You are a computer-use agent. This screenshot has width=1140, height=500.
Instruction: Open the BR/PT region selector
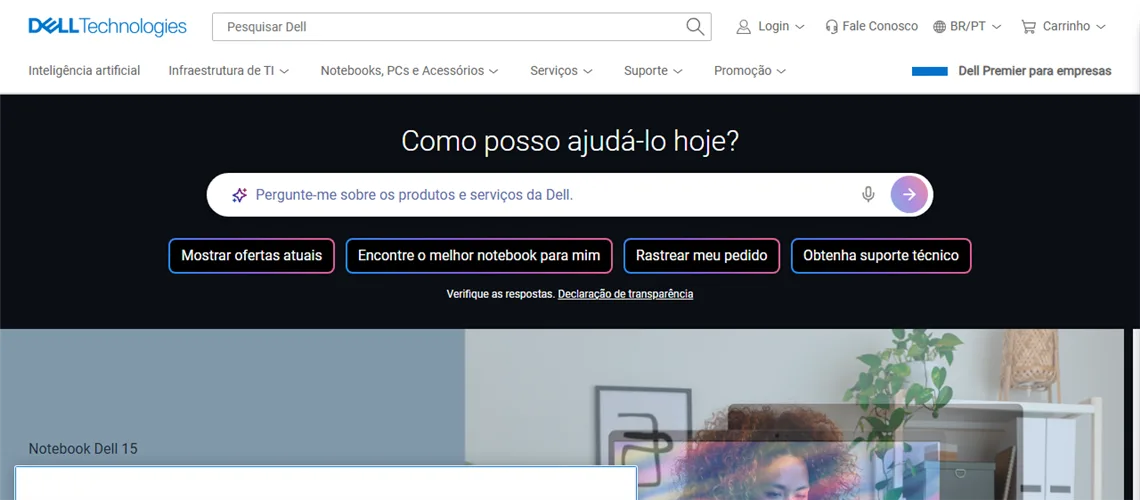pos(967,27)
